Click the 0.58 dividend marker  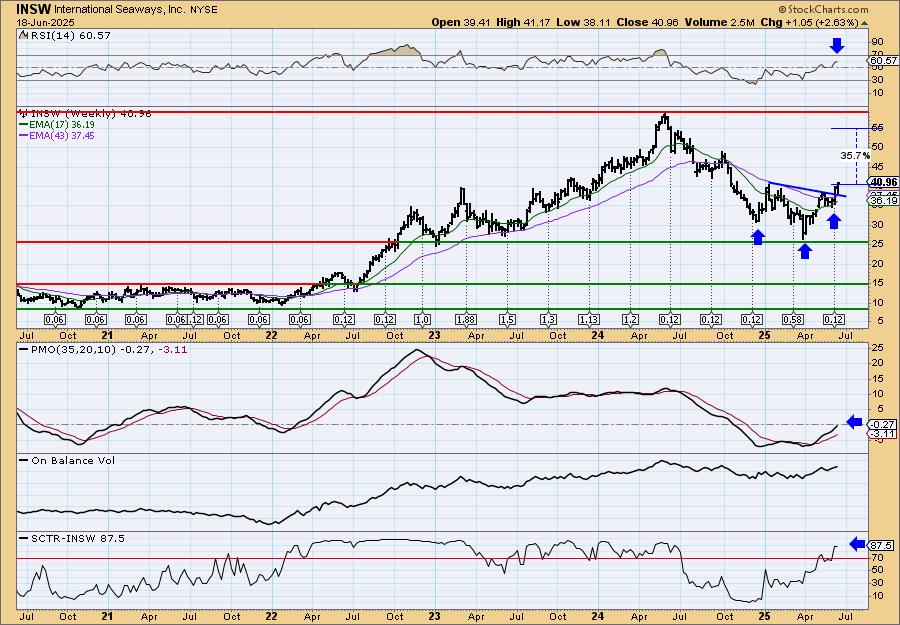[x=793, y=320]
